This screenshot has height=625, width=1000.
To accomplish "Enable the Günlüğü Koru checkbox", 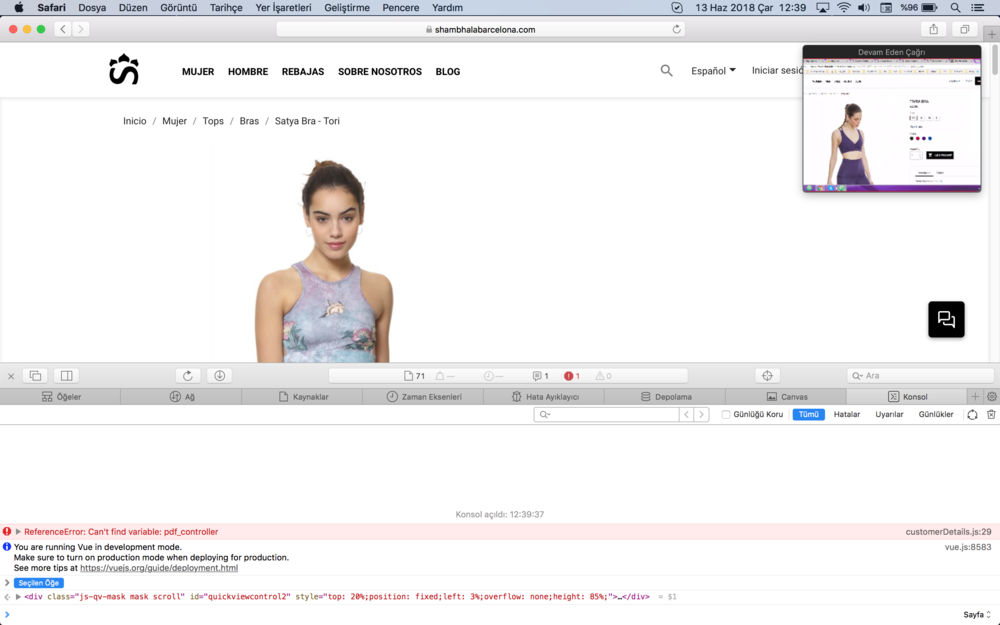I will pos(726,414).
